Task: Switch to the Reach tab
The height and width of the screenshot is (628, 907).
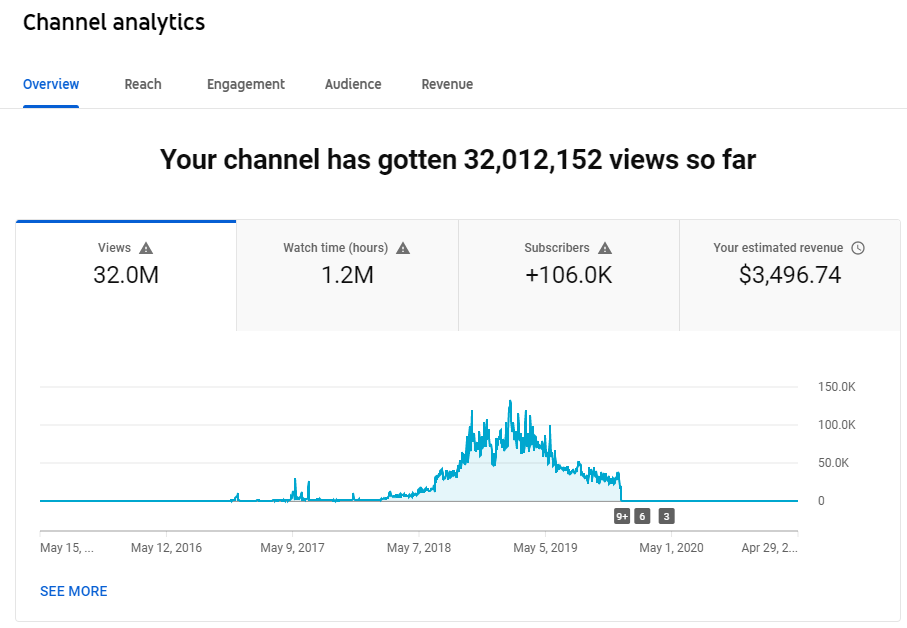Action: click(x=143, y=84)
